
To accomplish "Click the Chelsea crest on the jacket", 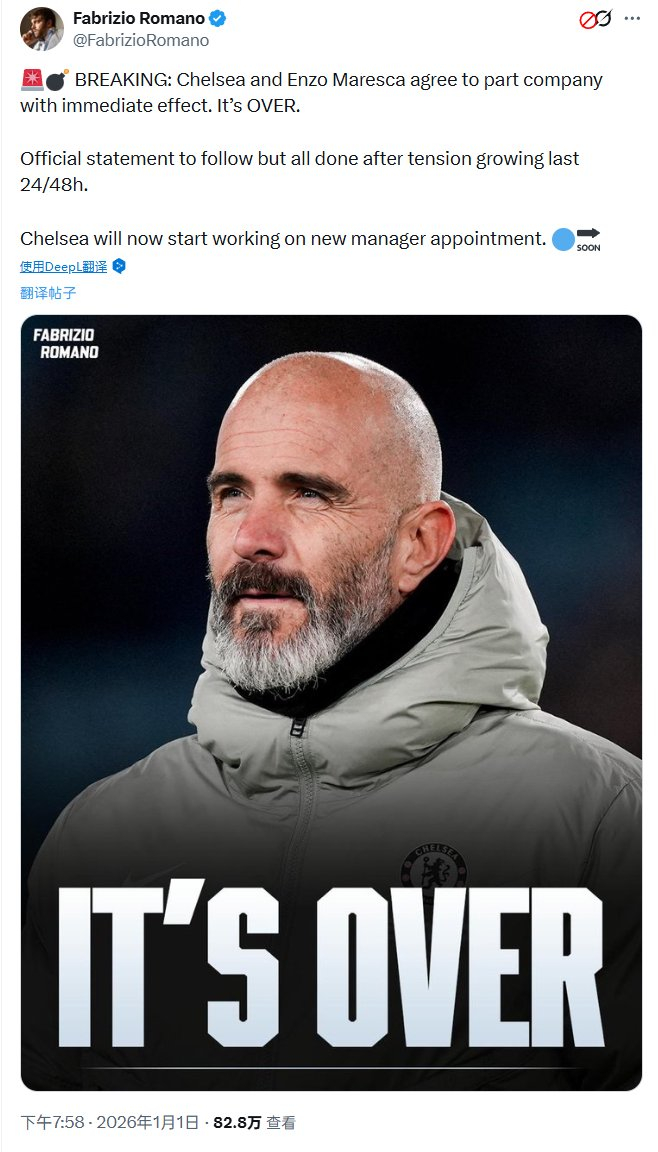I will [x=434, y=868].
